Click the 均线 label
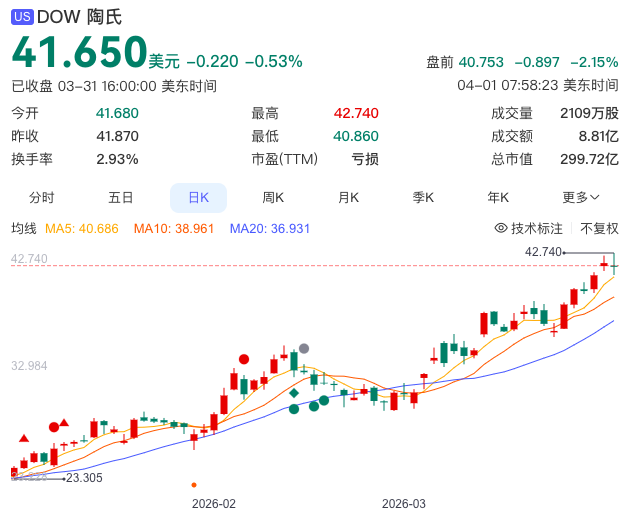 pos(24,229)
